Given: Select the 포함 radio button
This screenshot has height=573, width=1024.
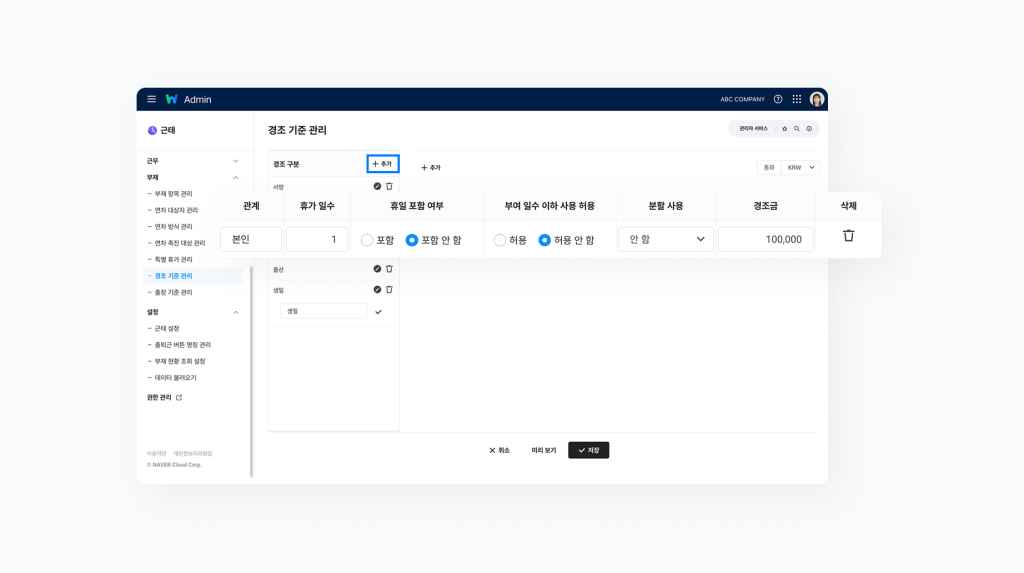Looking at the screenshot, I should (x=367, y=240).
